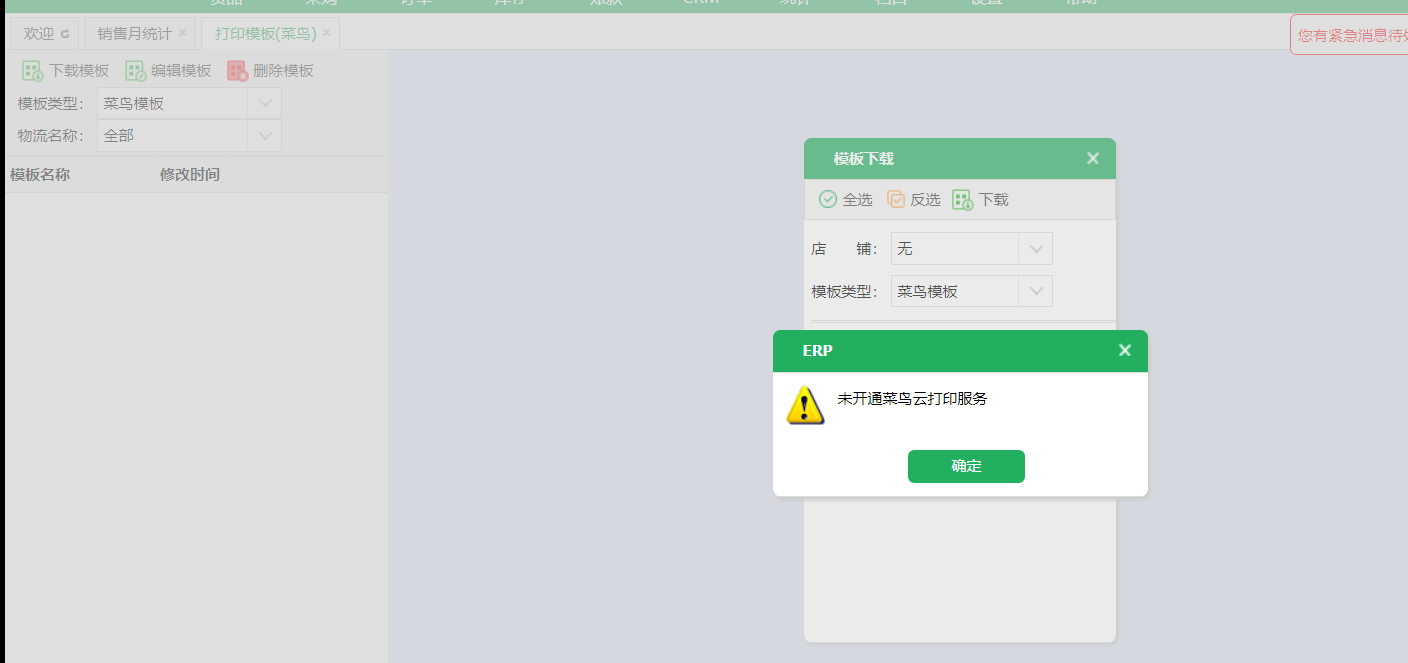
Task: Open the 店铺 dropdown in 模板下载
Action: pos(1035,248)
